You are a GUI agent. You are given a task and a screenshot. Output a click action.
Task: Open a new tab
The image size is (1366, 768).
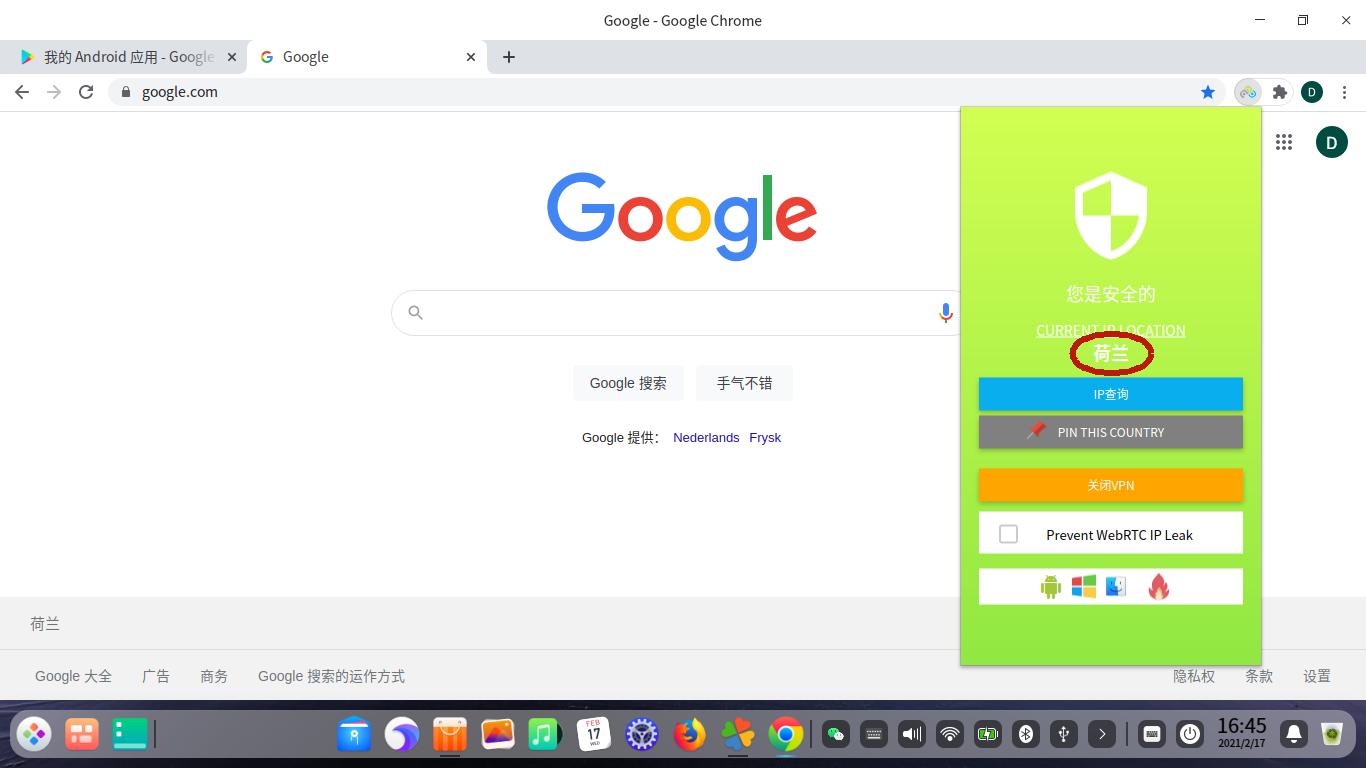(x=509, y=57)
